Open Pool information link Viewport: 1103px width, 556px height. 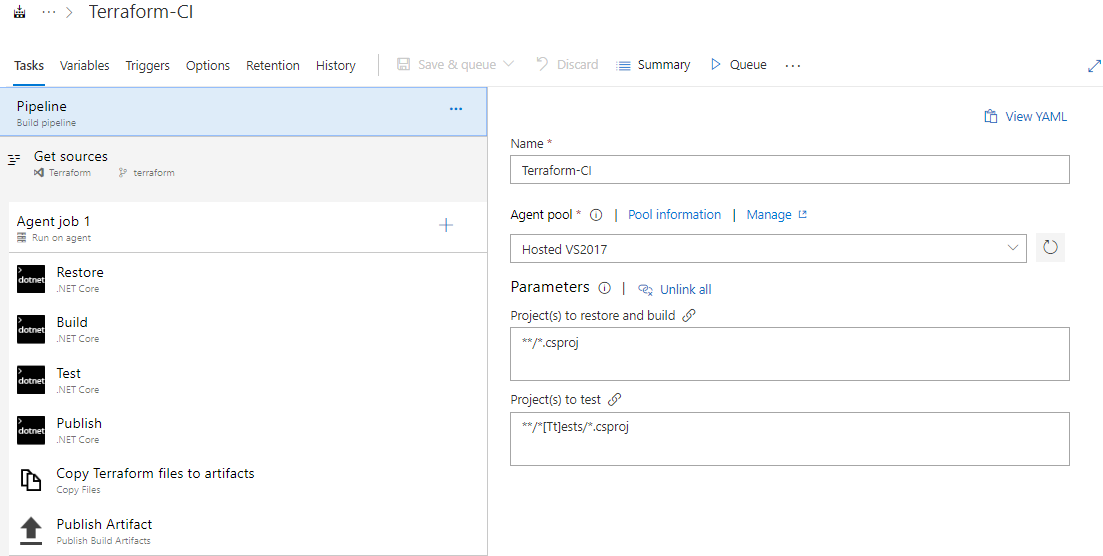click(x=674, y=215)
